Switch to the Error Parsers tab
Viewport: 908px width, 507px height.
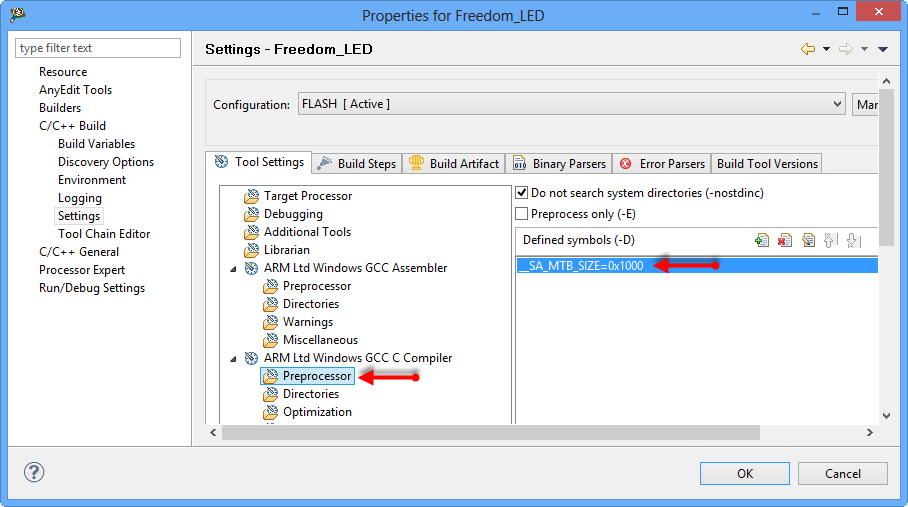coord(663,163)
